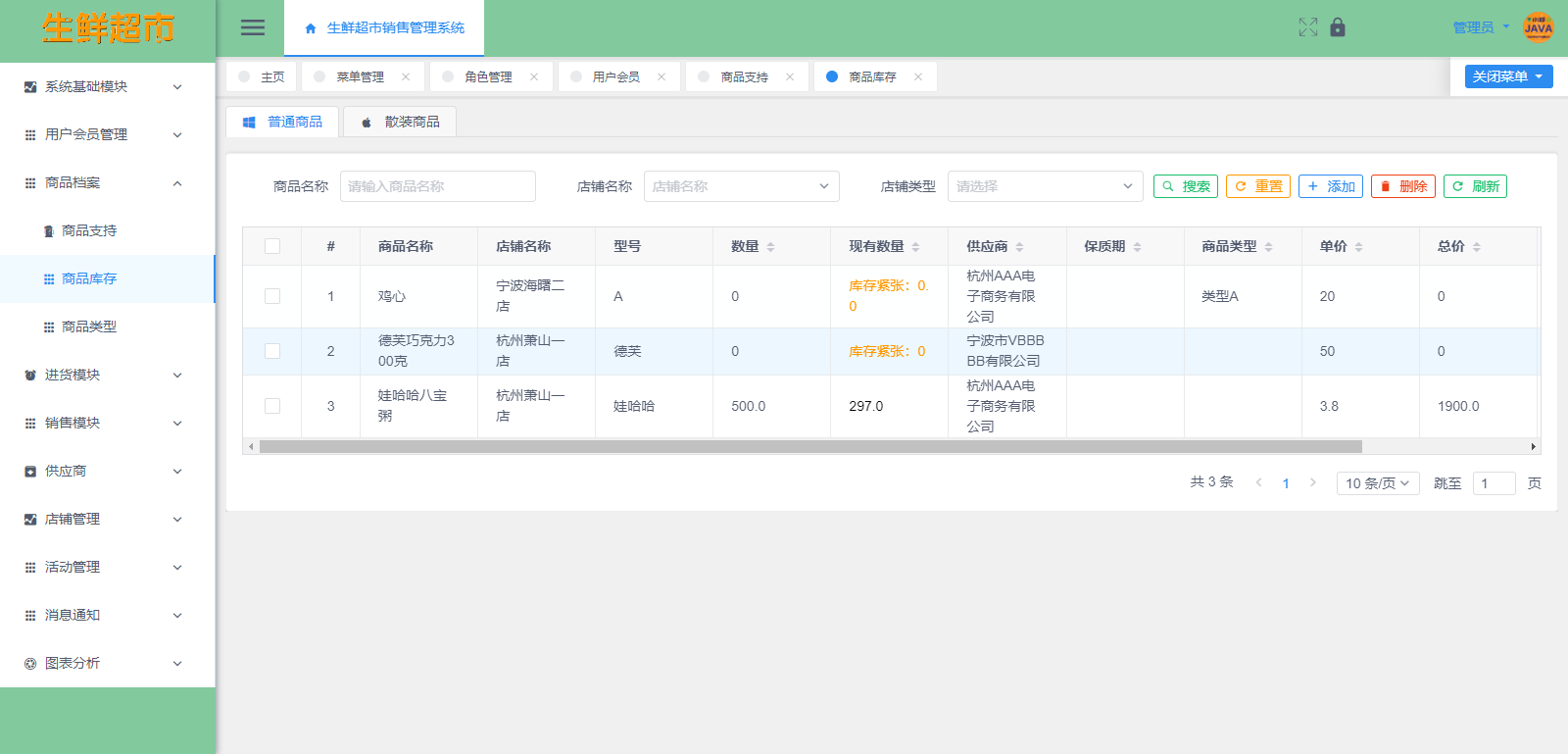Screen dimensions: 1568x754
Task: Sort by 数量 column arrows
Action: point(770,247)
